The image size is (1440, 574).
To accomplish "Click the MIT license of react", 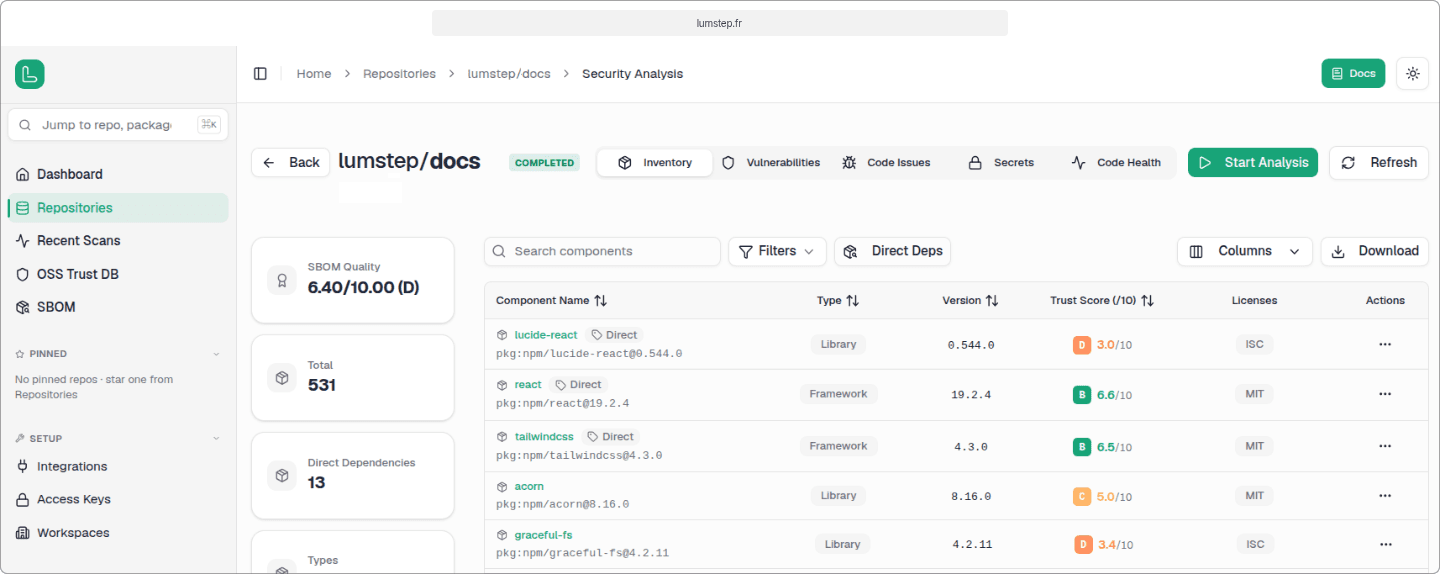I will (x=1254, y=394).
